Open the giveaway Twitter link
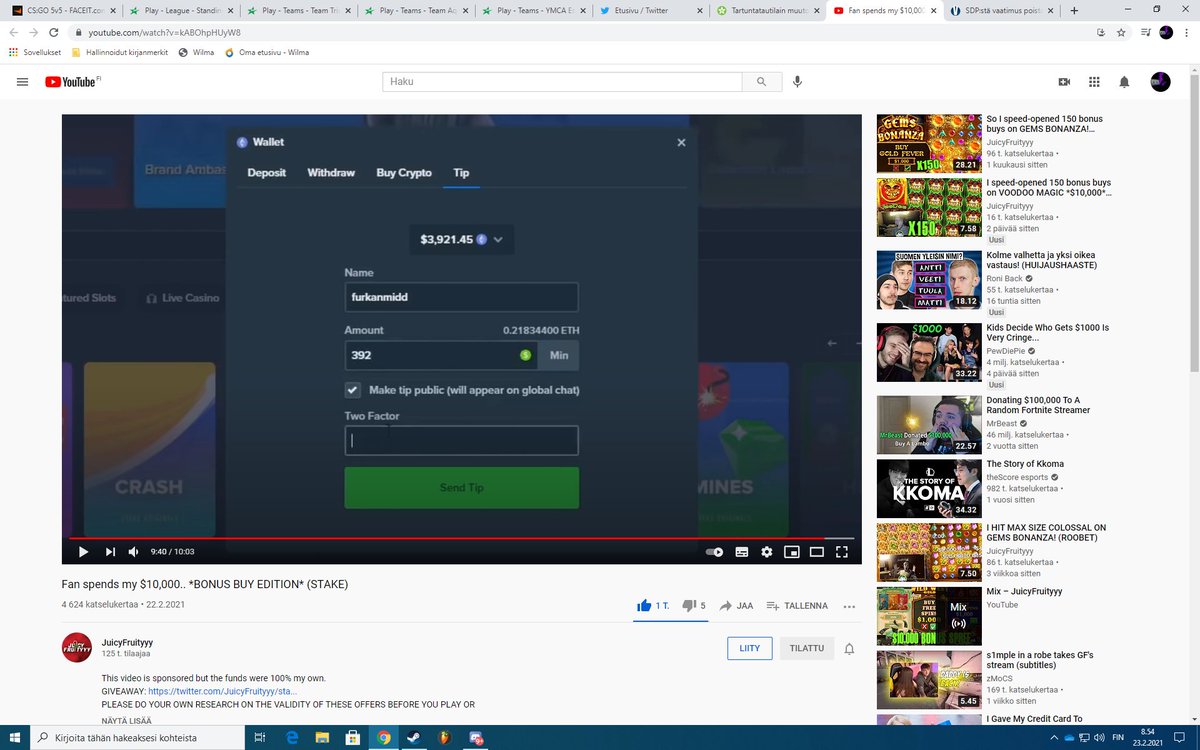1200x750 pixels. (x=223, y=691)
